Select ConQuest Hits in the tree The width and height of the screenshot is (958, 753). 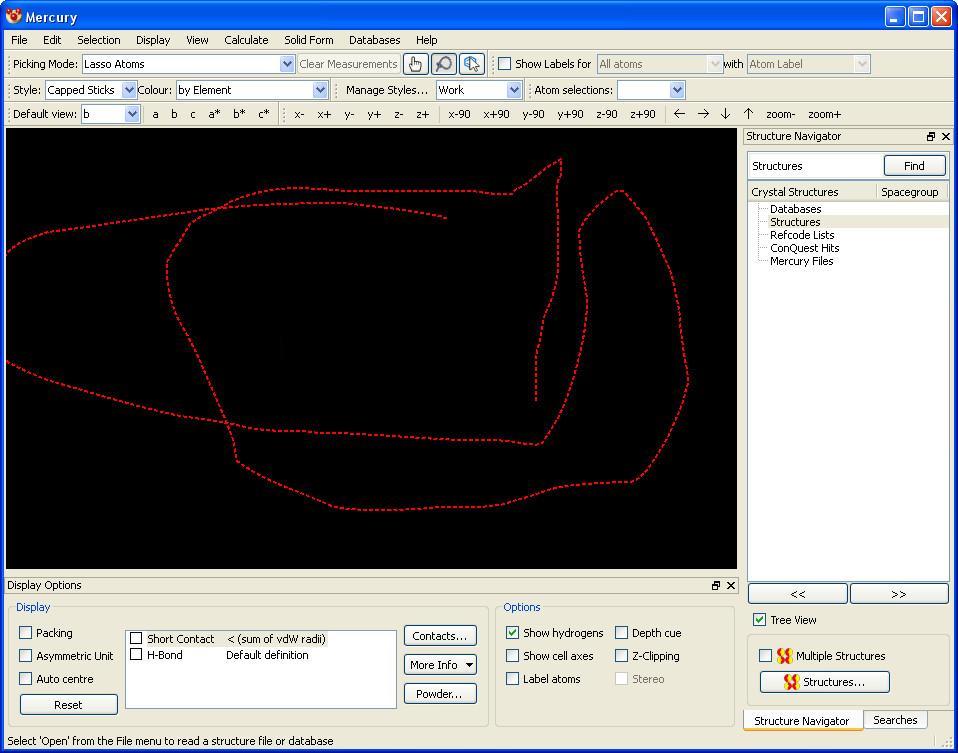tap(804, 248)
